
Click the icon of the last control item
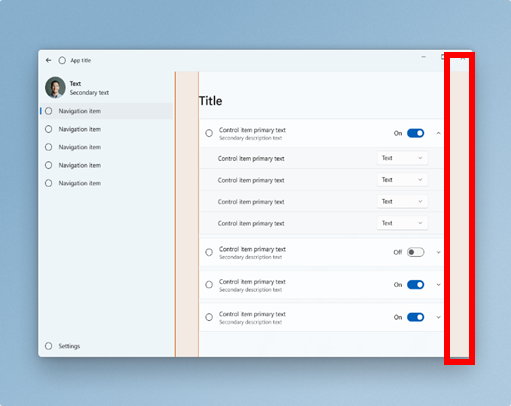[209, 317]
